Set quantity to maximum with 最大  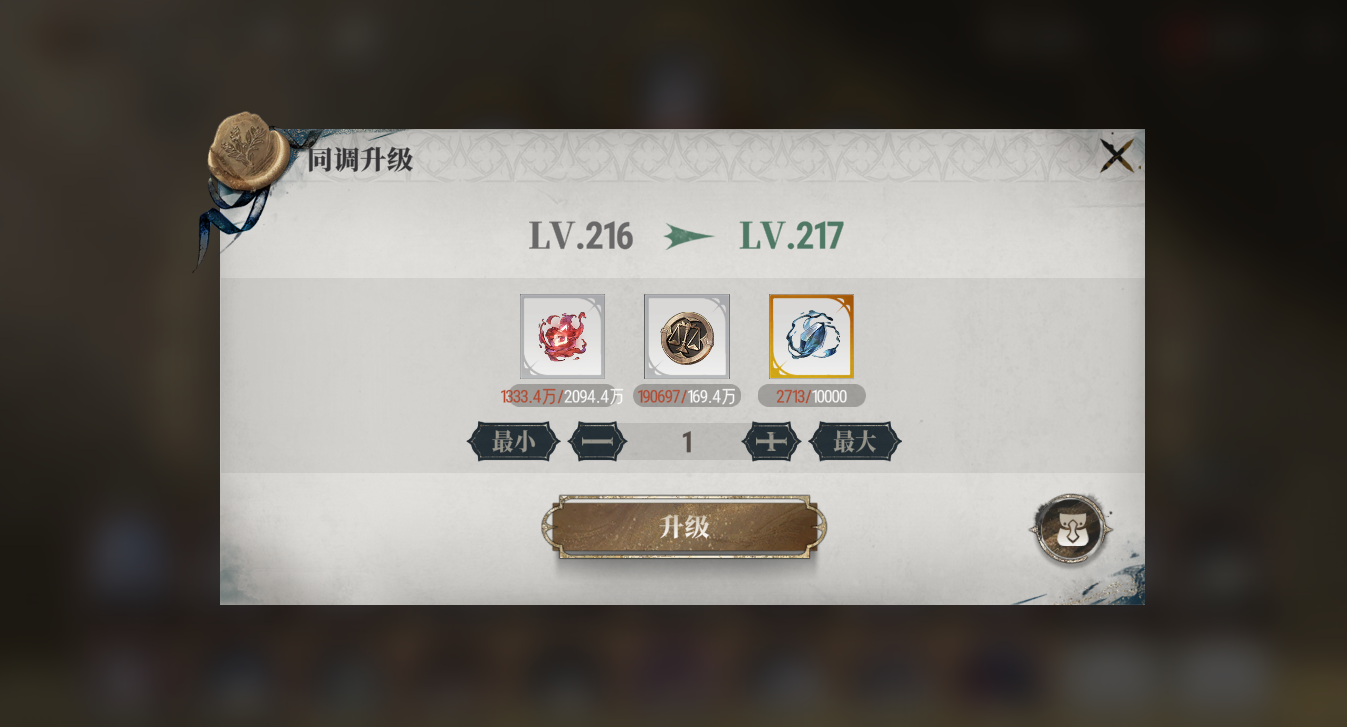[x=855, y=441]
